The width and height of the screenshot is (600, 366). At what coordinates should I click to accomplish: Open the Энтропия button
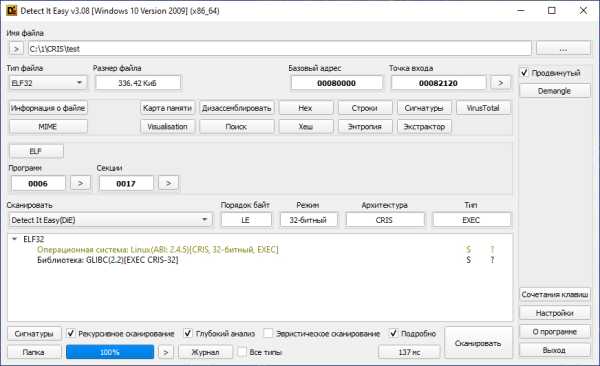click(365, 126)
